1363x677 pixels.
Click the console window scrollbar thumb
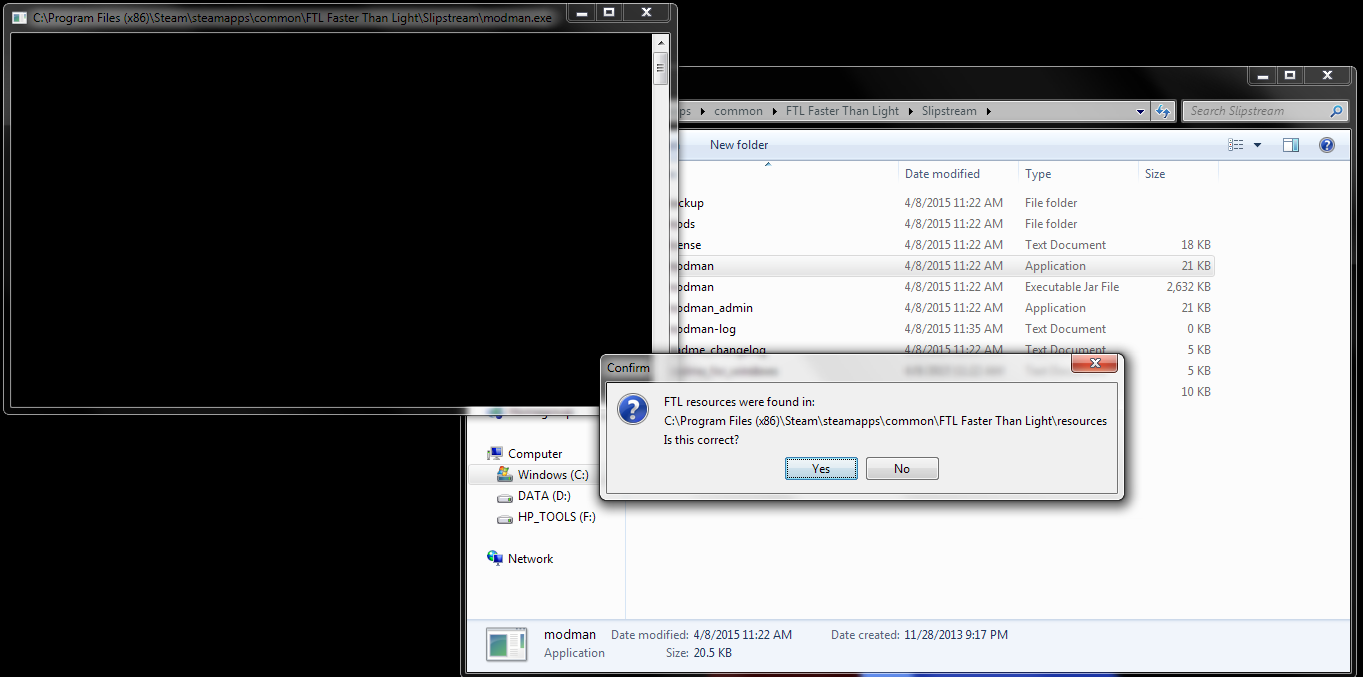click(x=660, y=68)
